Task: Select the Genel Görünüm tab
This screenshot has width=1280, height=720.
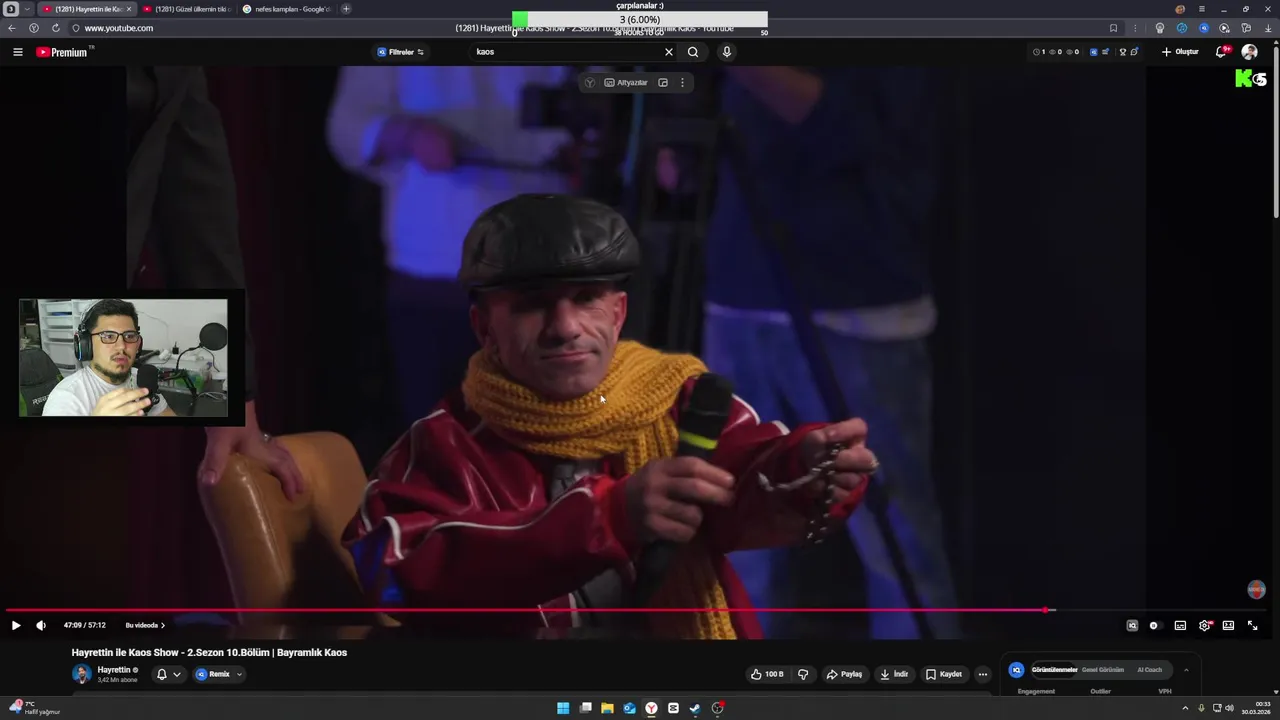Action: (1103, 670)
